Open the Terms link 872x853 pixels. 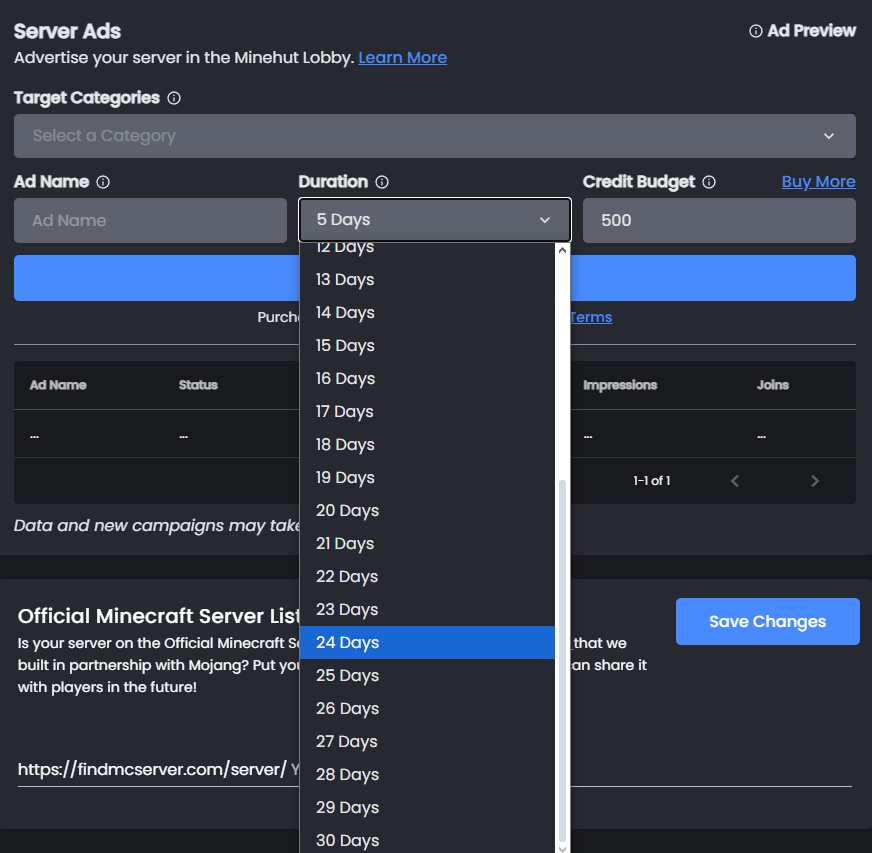tap(590, 317)
